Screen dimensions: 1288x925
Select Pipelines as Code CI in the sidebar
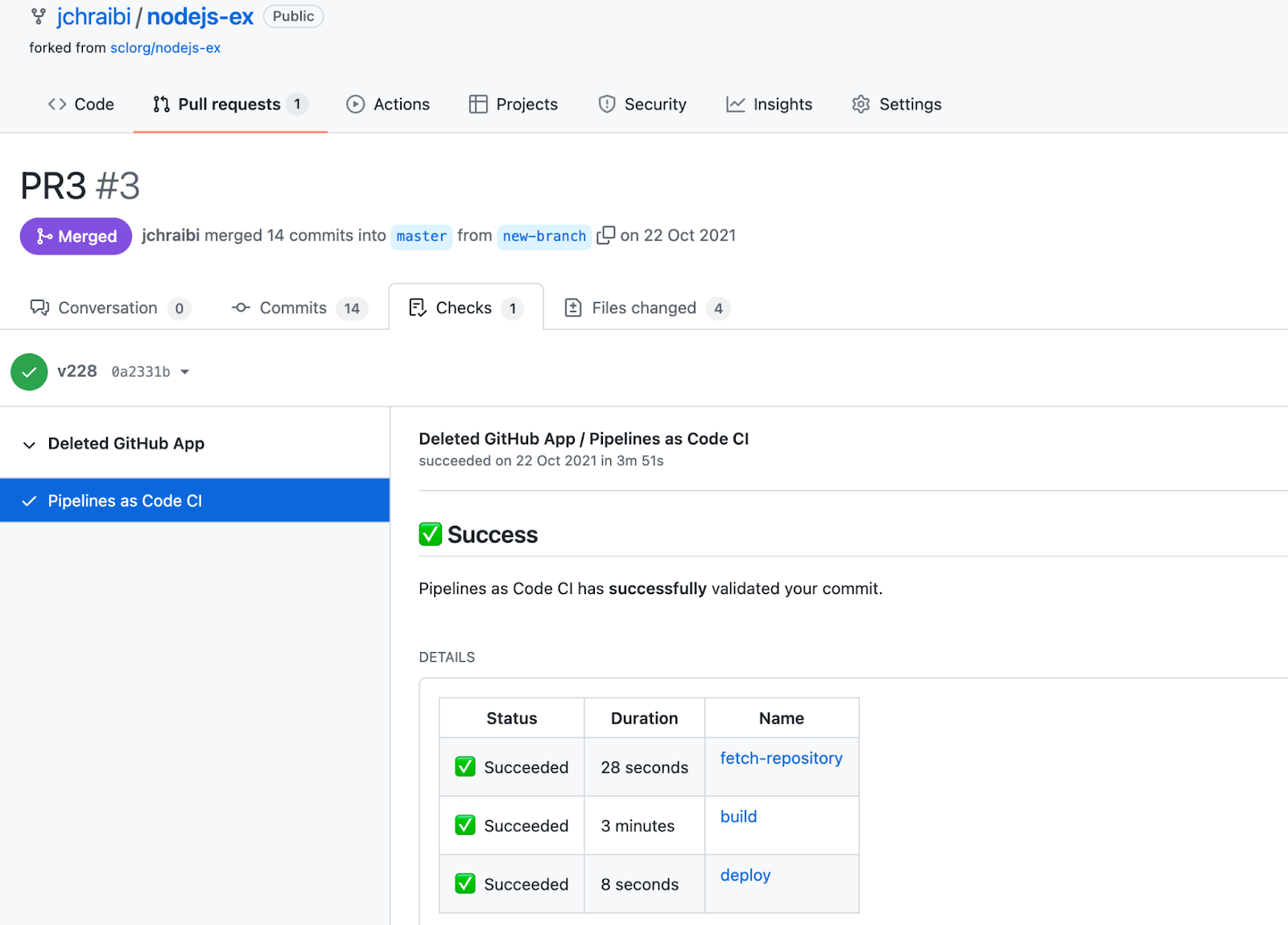125,500
